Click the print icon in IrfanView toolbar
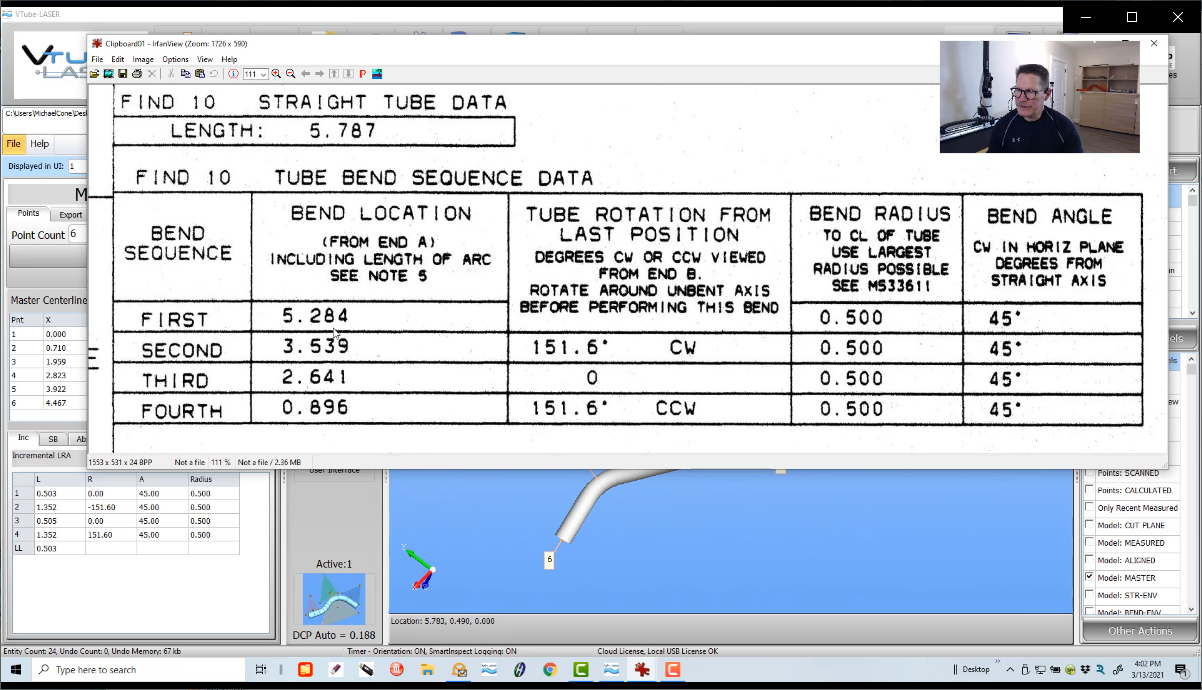The width and height of the screenshot is (1202, 690). (x=137, y=74)
